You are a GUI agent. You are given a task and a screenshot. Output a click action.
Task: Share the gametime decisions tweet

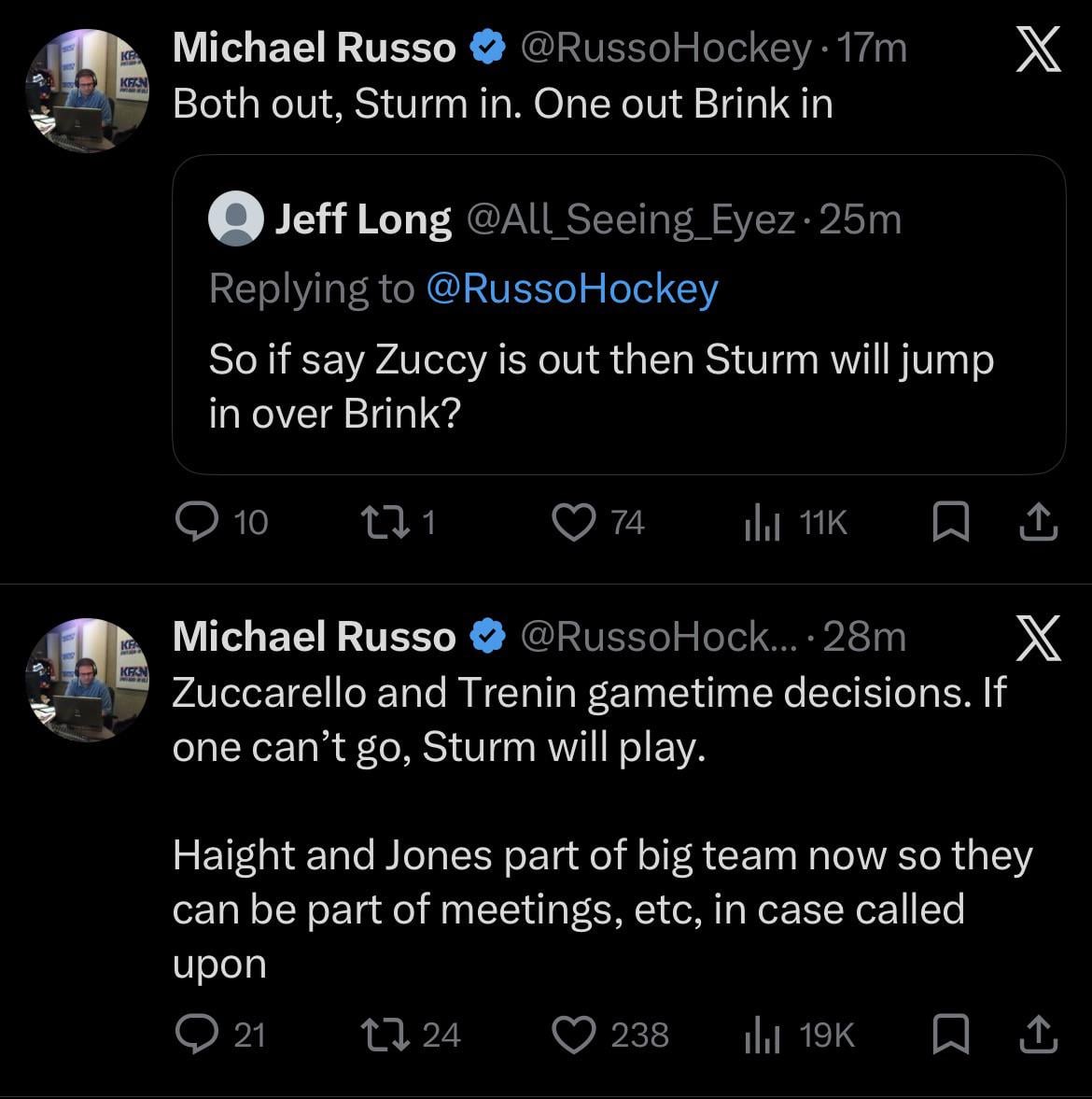tap(1038, 1036)
